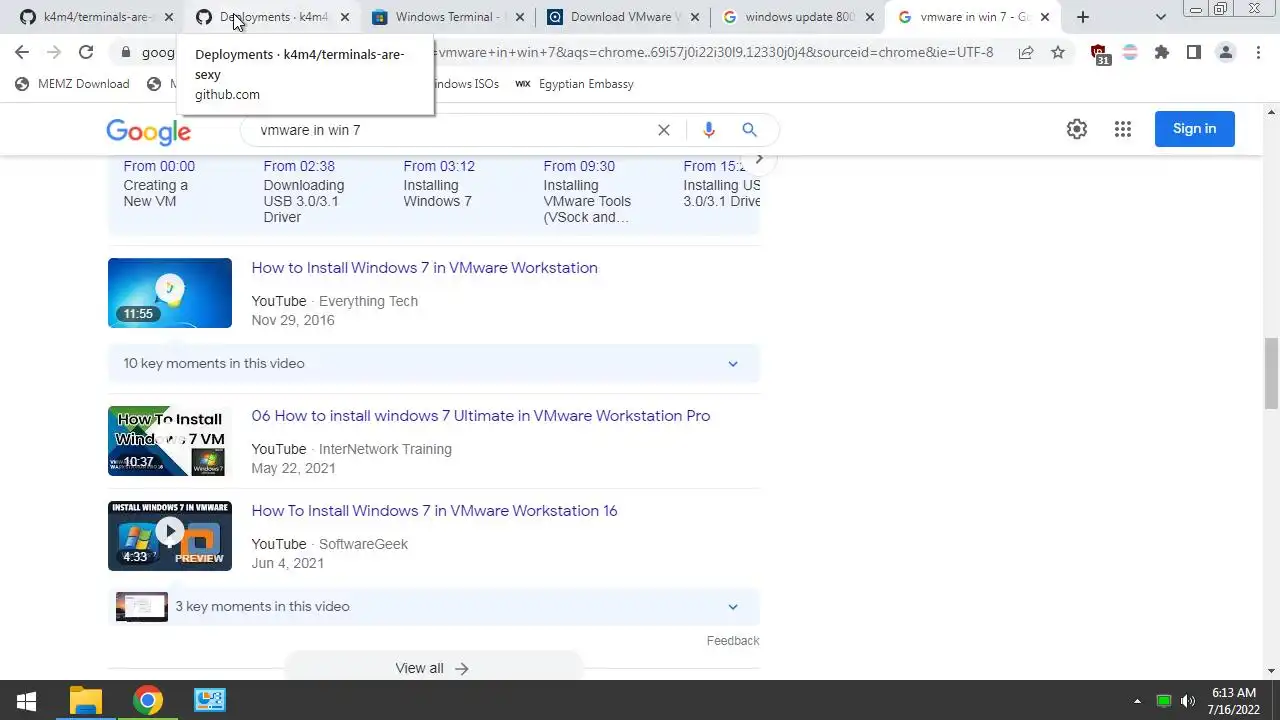Switch to the Windows Terminal tab
The height and width of the screenshot is (720, 1280).
coord(445,17)
